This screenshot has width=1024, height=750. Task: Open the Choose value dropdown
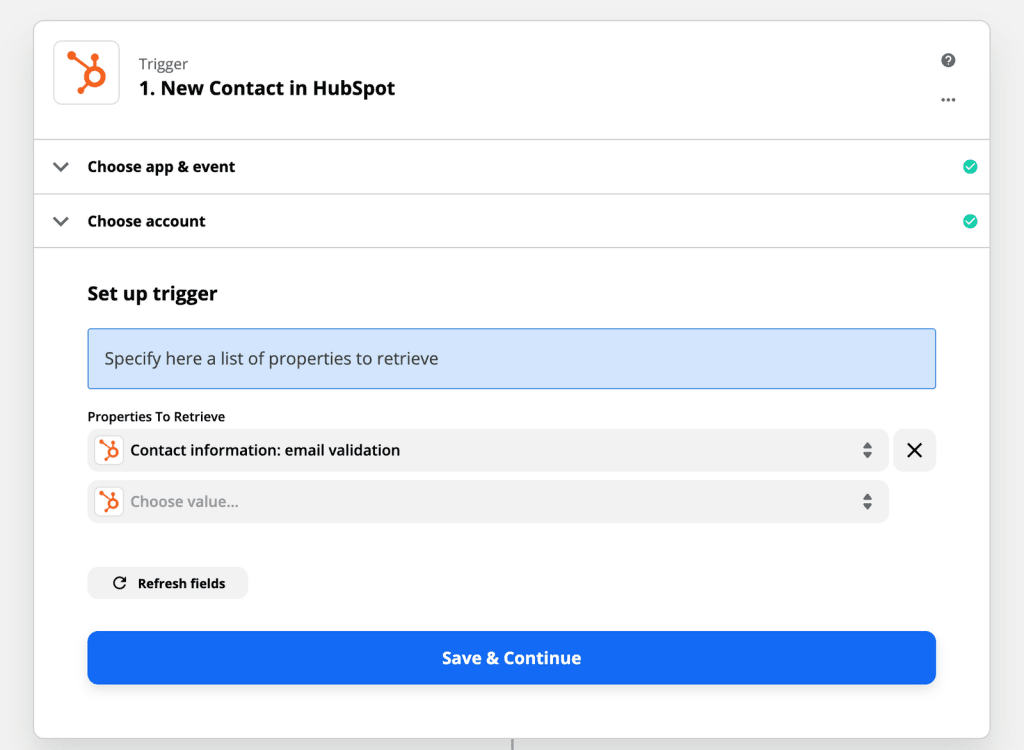coord(488,502)
